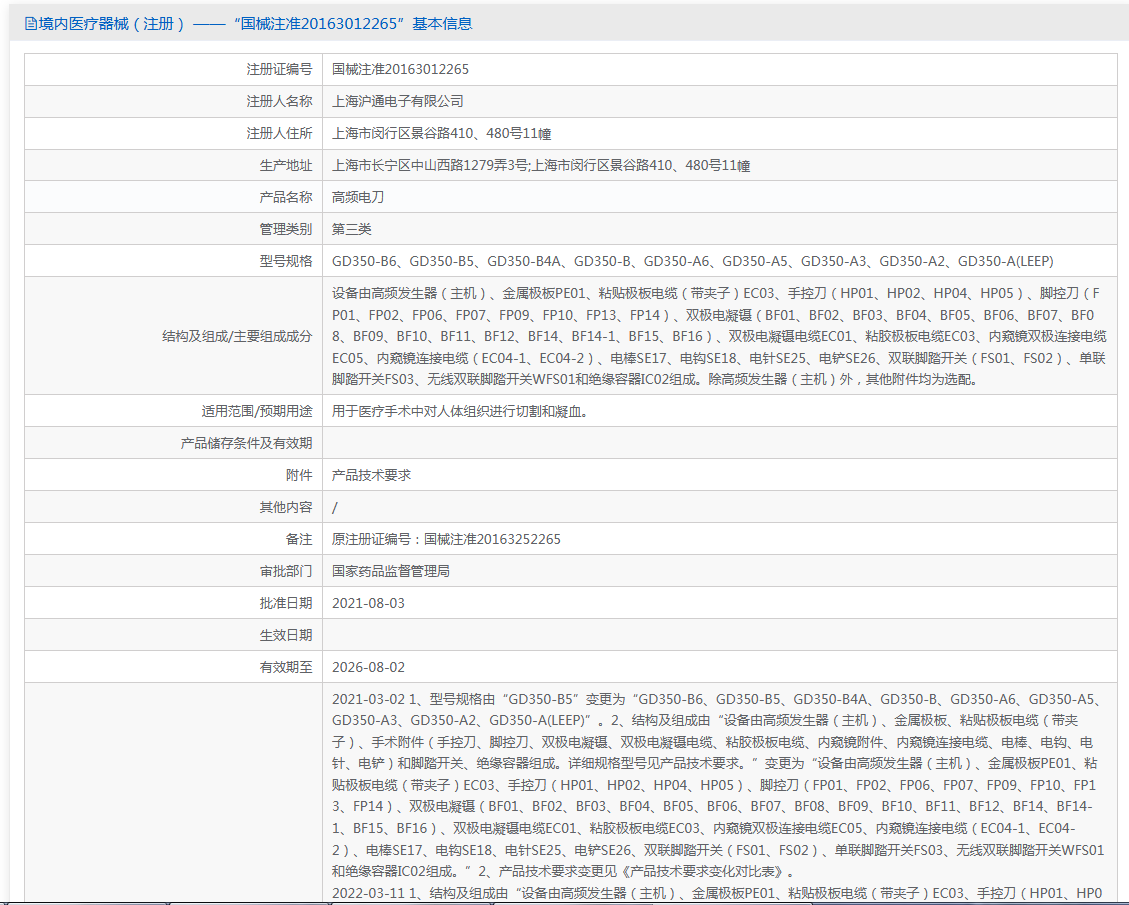Image resolution: width=1129 pixels, height=905 pixels.
Task: Click the 结构及组成 description starting 设备由高频发生器
Action: (719, 336)
